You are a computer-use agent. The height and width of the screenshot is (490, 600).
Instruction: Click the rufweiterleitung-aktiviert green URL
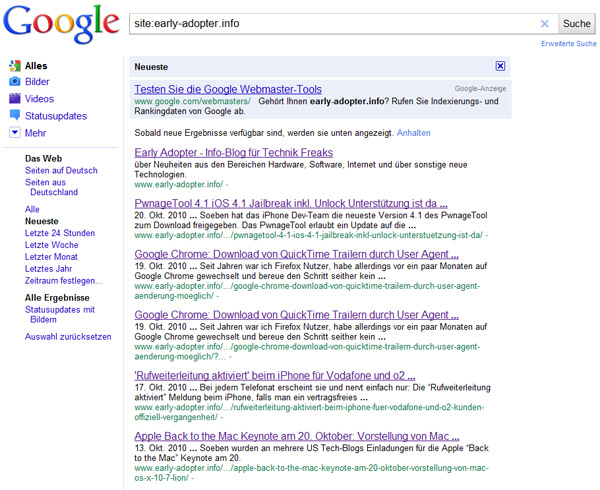(x=309, y=412)
